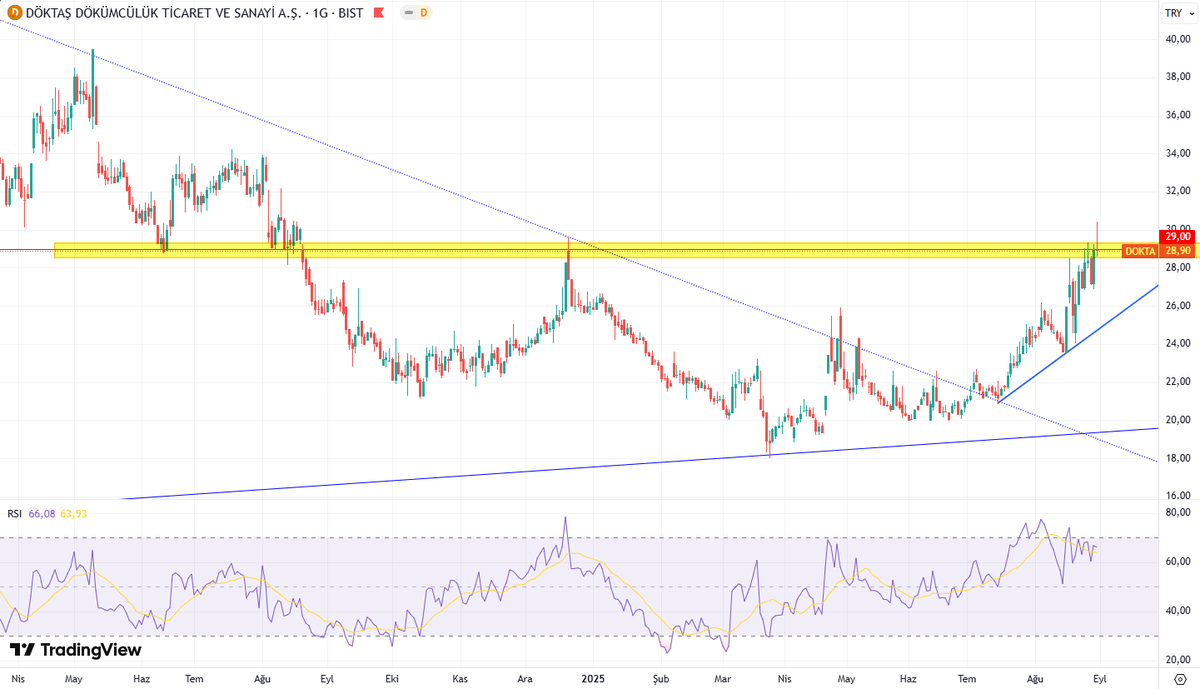
Task: Click the 38,00 price axis label
Action: 1177,77
